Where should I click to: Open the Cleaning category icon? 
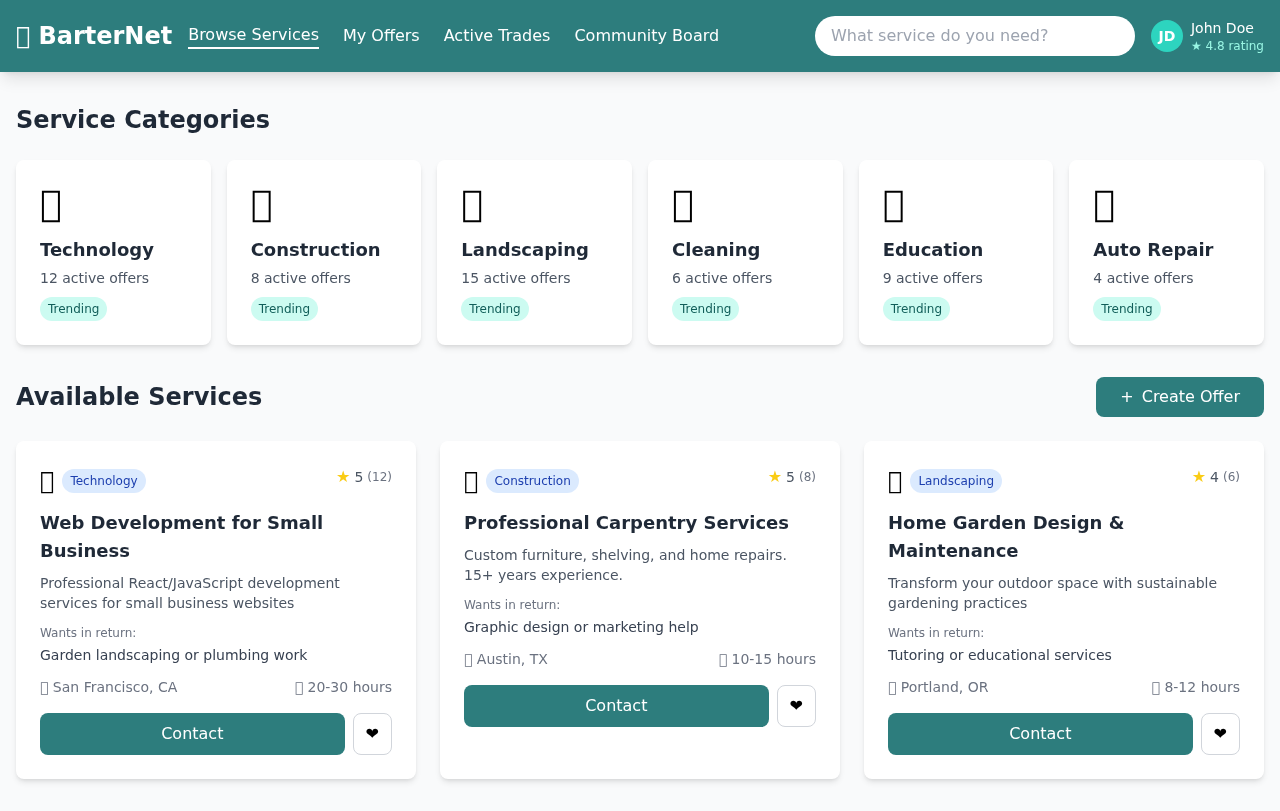pos(683,206)
